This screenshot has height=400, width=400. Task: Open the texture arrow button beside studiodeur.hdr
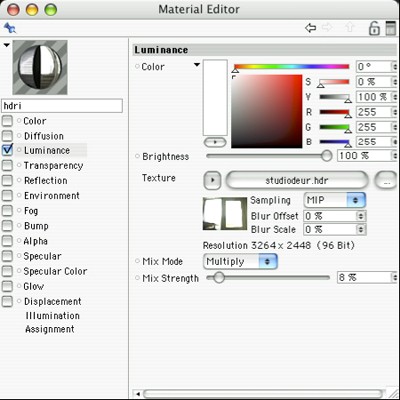[x=212, y=181]
